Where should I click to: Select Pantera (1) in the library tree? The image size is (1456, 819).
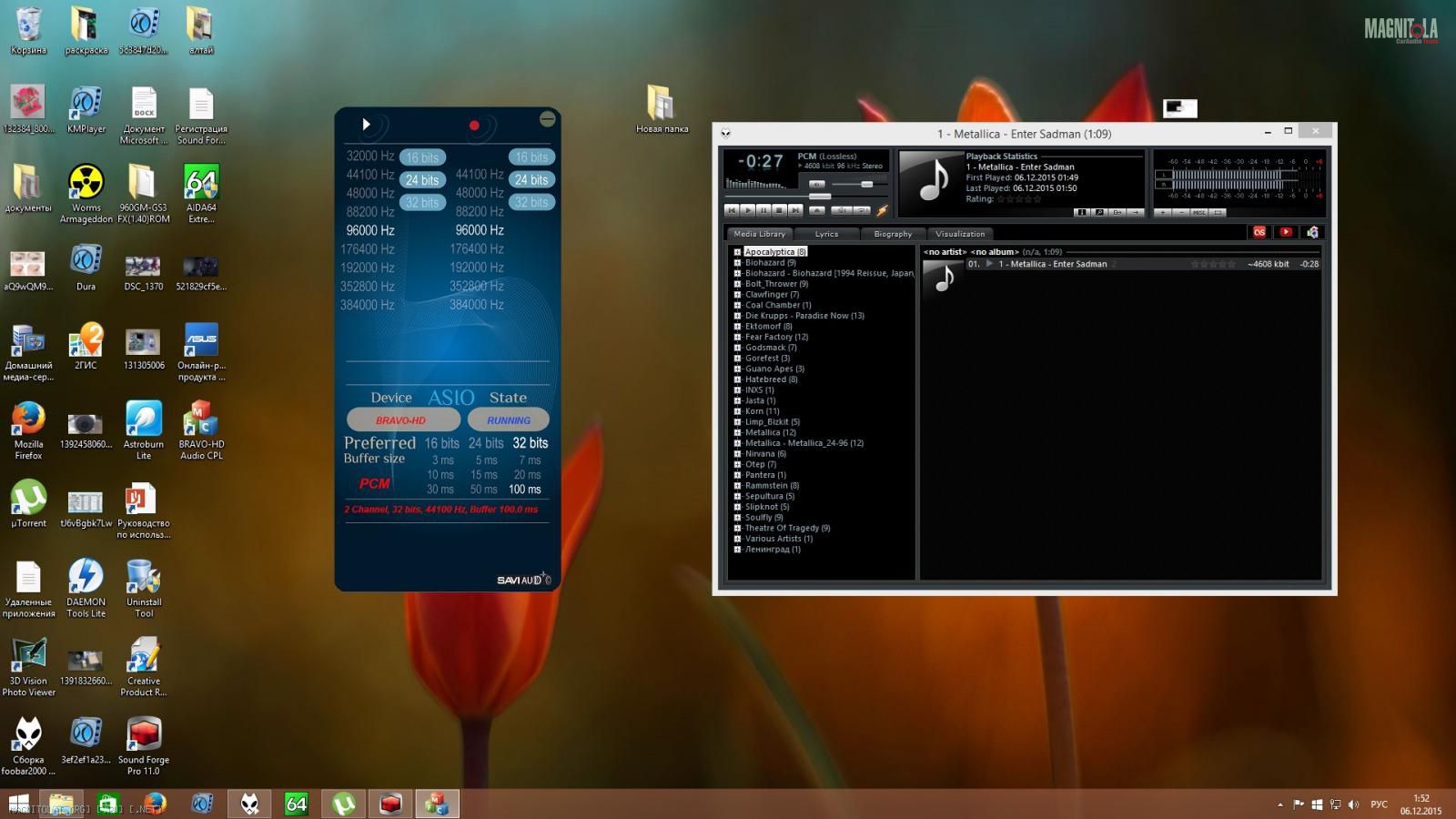click(x=765, y=475)
